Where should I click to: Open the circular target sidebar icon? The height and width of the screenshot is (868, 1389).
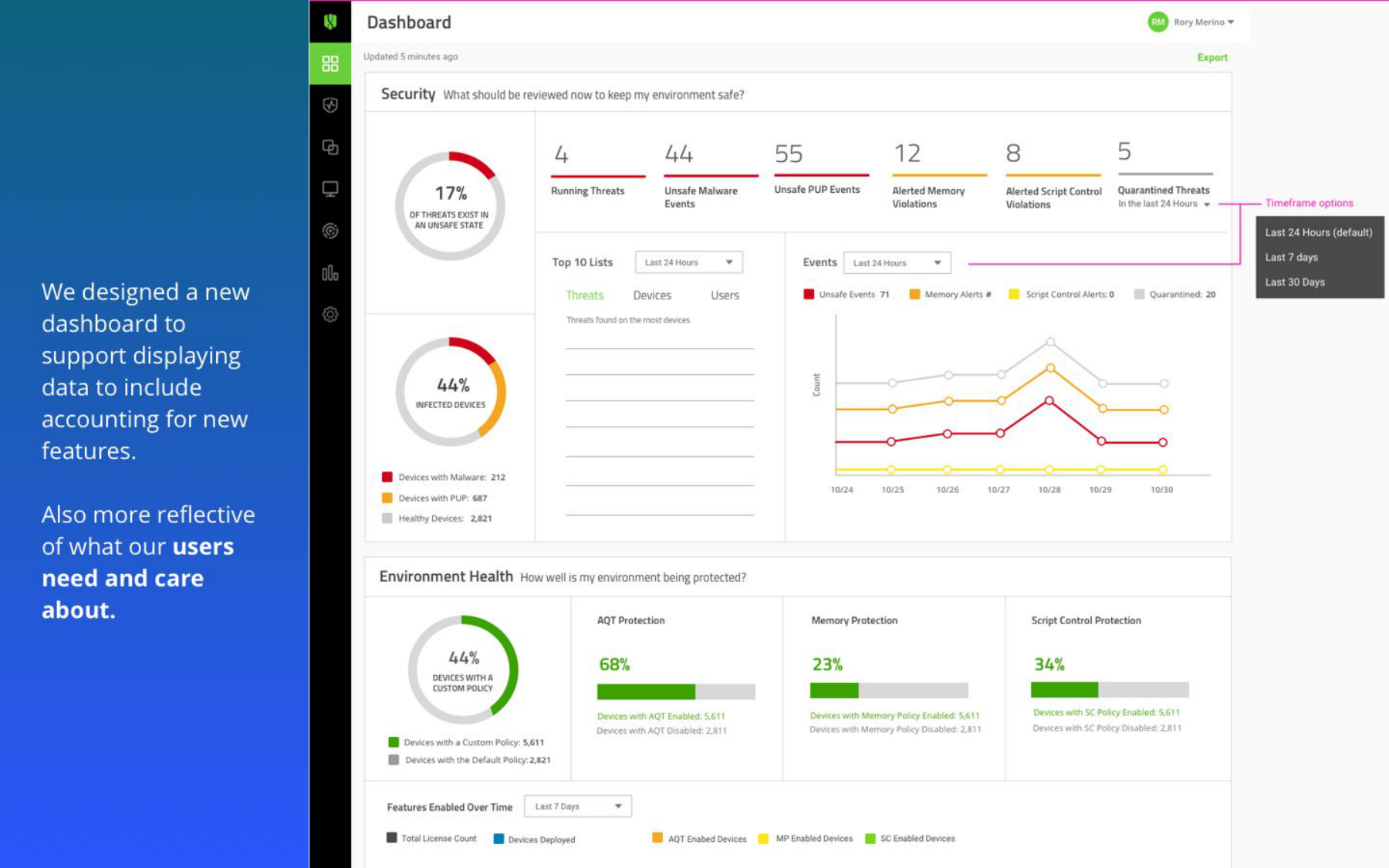point(330,231)
